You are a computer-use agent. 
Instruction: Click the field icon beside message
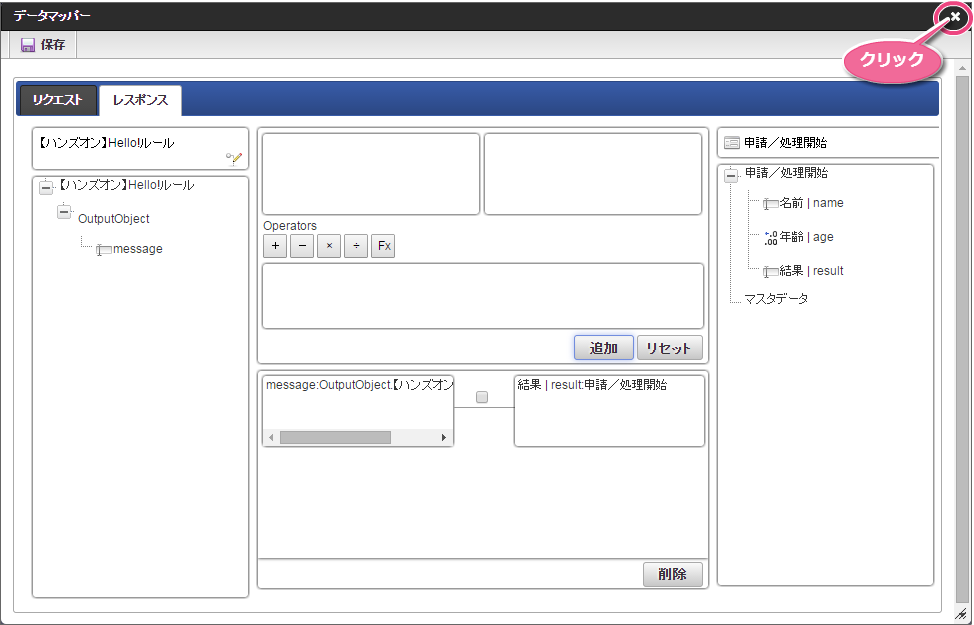(x=104, y=250)
